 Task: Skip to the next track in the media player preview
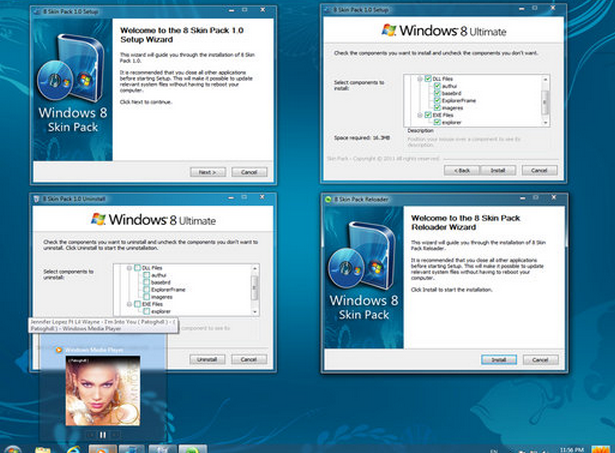click(115, 435)
